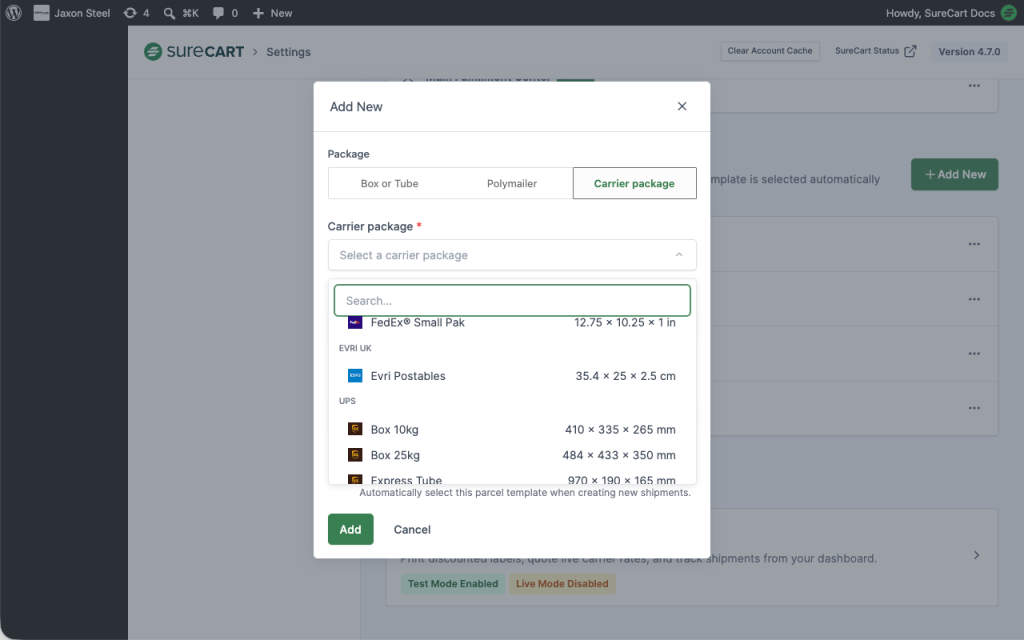Select the Box or Tube package type
1024x640 pixels.
click(389, 184)
